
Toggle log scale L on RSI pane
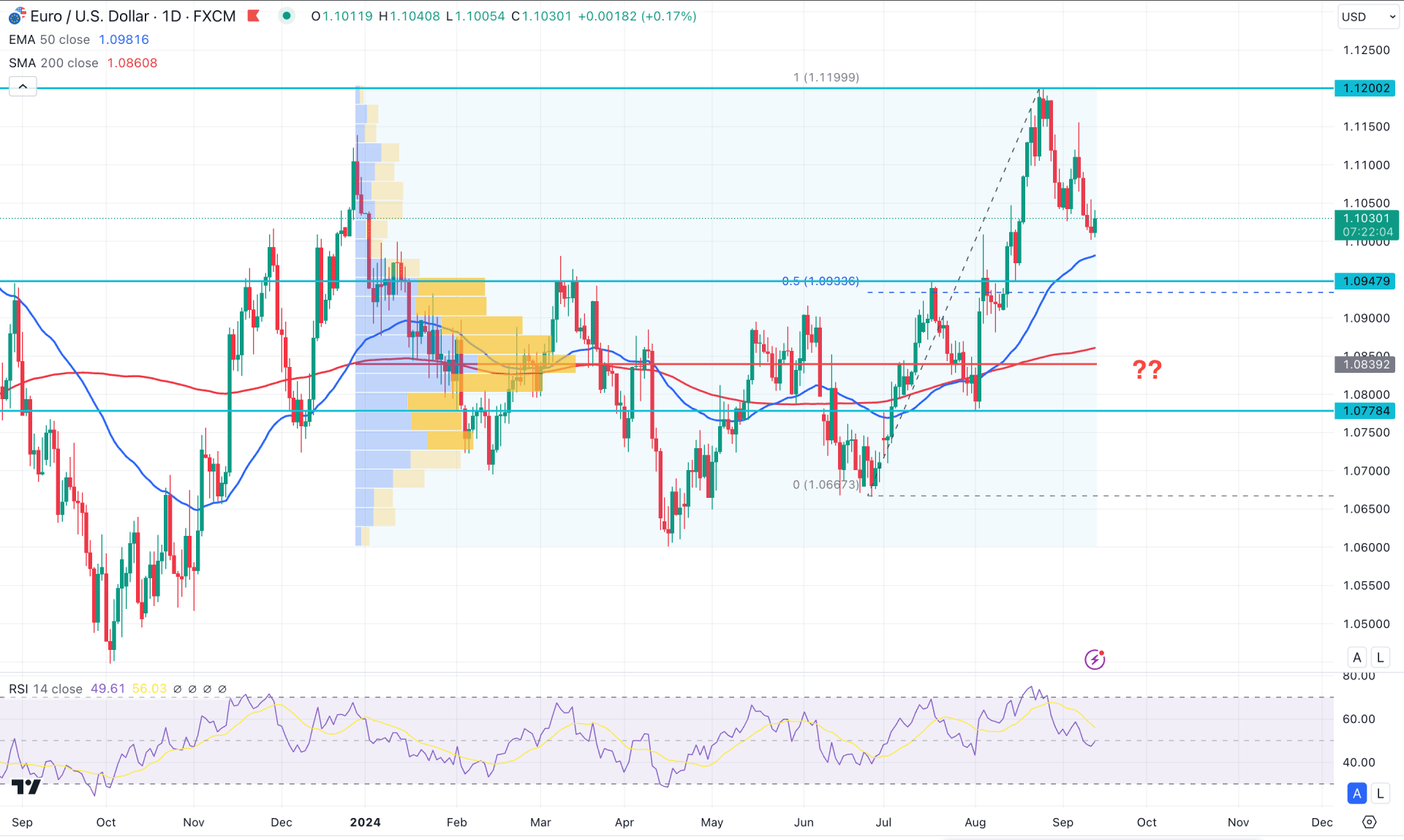click(x=1381, y=793)
